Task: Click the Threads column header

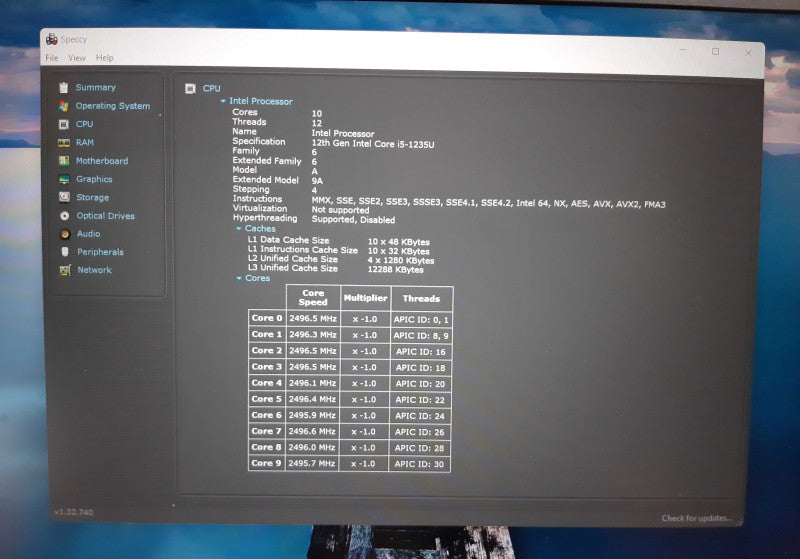Action: [421, 298]
